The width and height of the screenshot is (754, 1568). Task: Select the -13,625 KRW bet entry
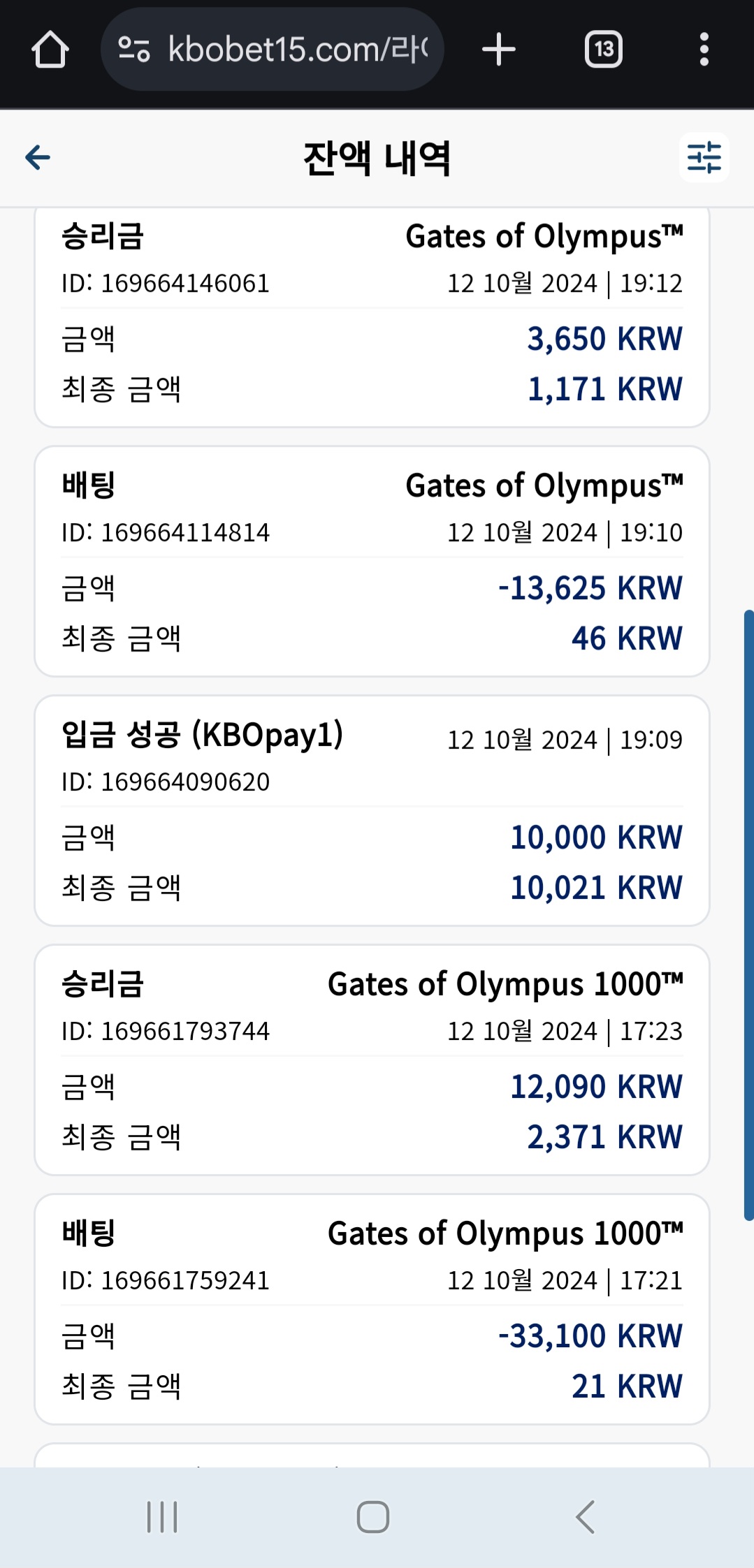372,561
